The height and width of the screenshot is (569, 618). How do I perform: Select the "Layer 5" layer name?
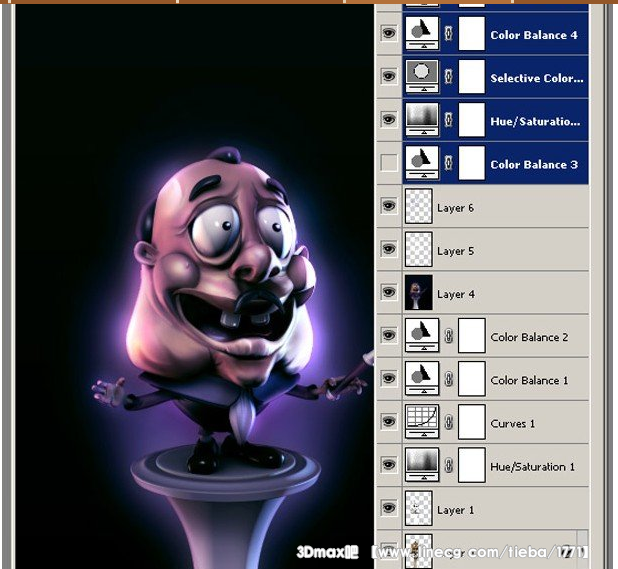455,251
